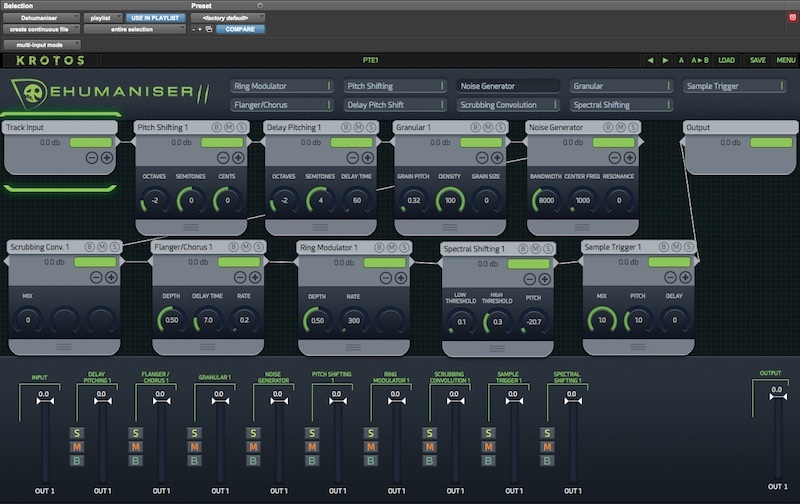Click the plus icon on Noise Generator module
The image size is (800, 504).
629,158
